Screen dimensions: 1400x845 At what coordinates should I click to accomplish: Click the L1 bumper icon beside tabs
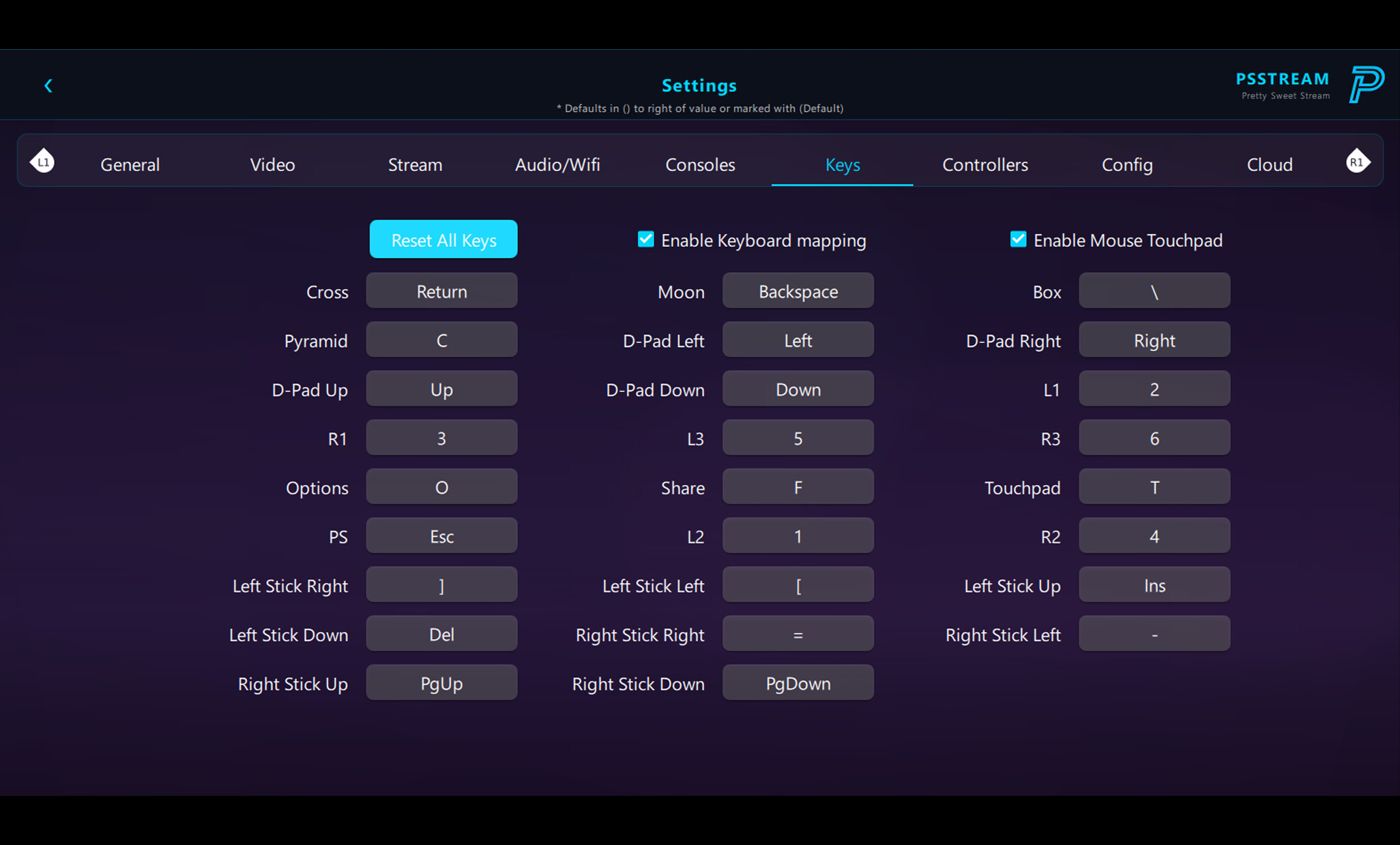[42, 160]
